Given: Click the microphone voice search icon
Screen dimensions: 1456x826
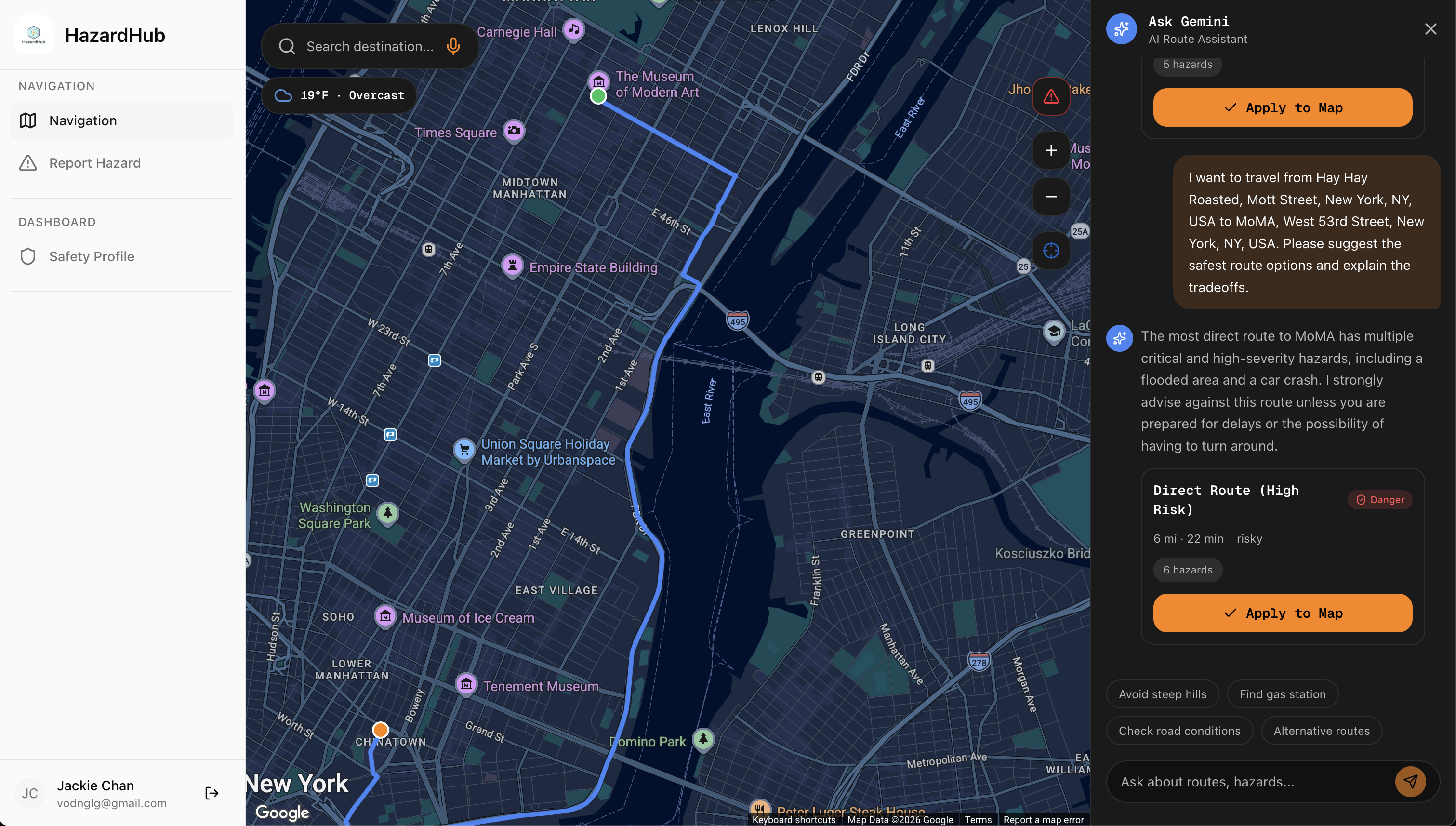Looking at the screenshot, I should coord(452,47).
